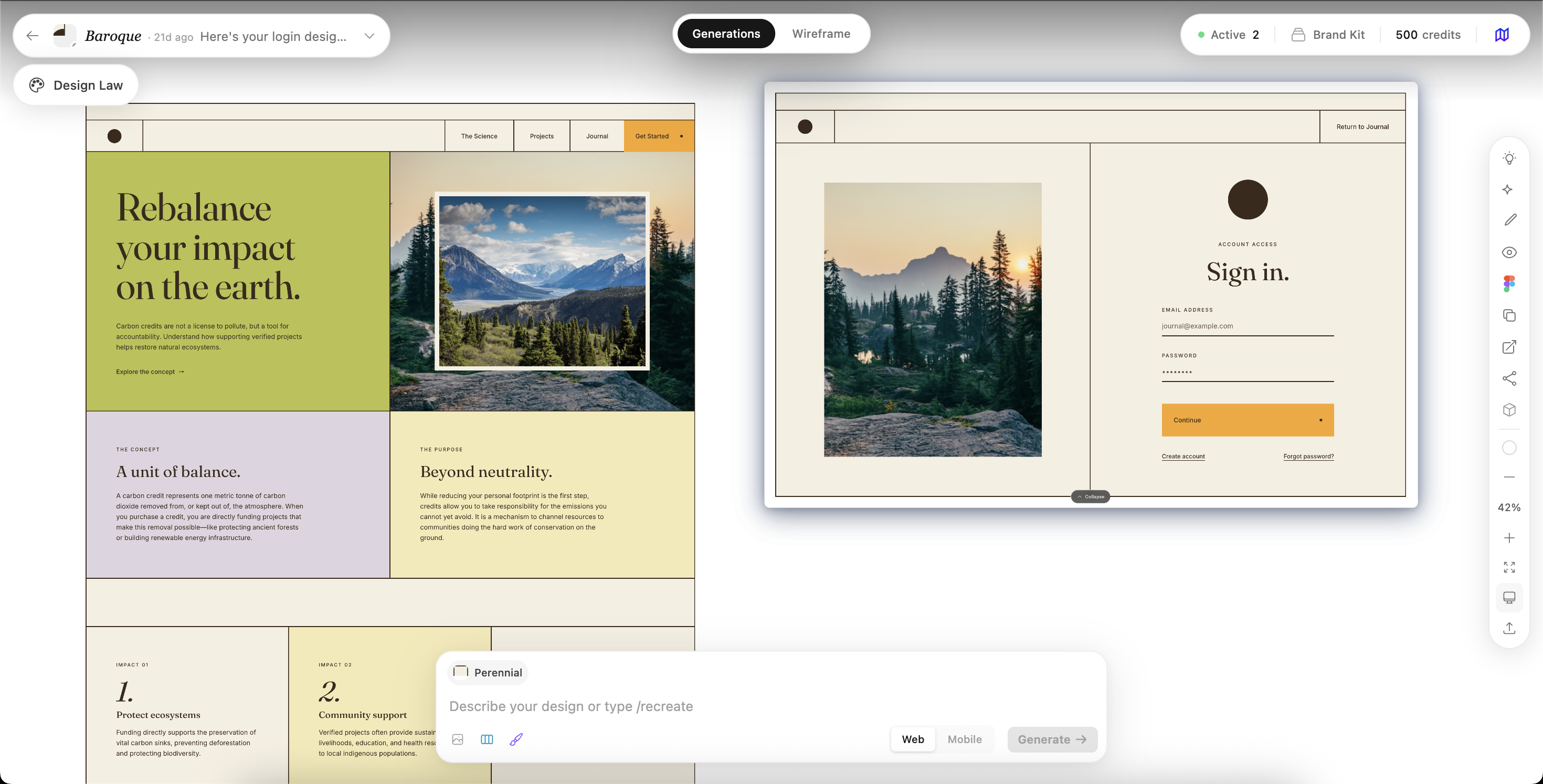Zoom in with the plus icon
1543x784 pixels.
1509,538
